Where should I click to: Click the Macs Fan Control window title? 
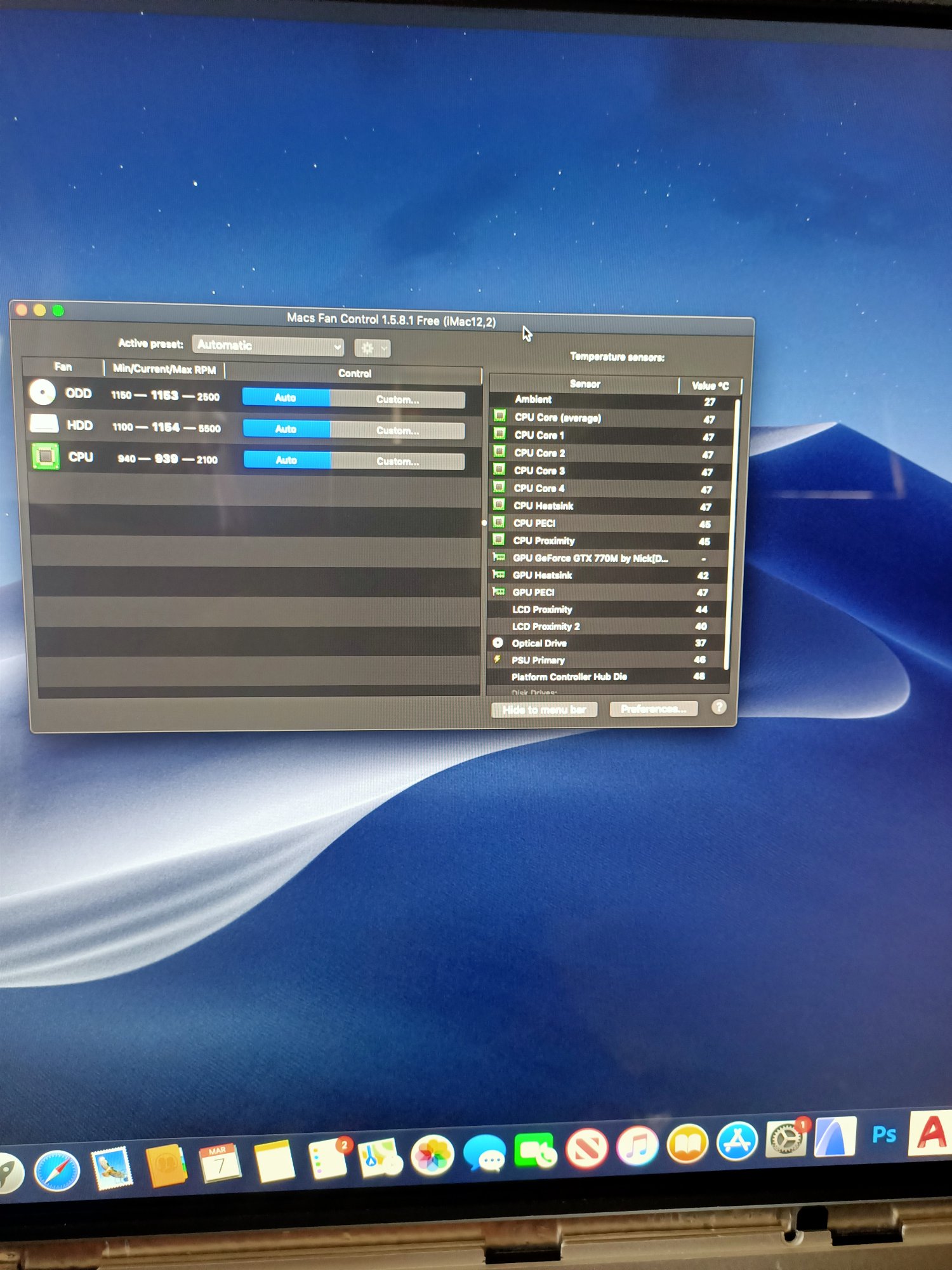tap(391, 319)
